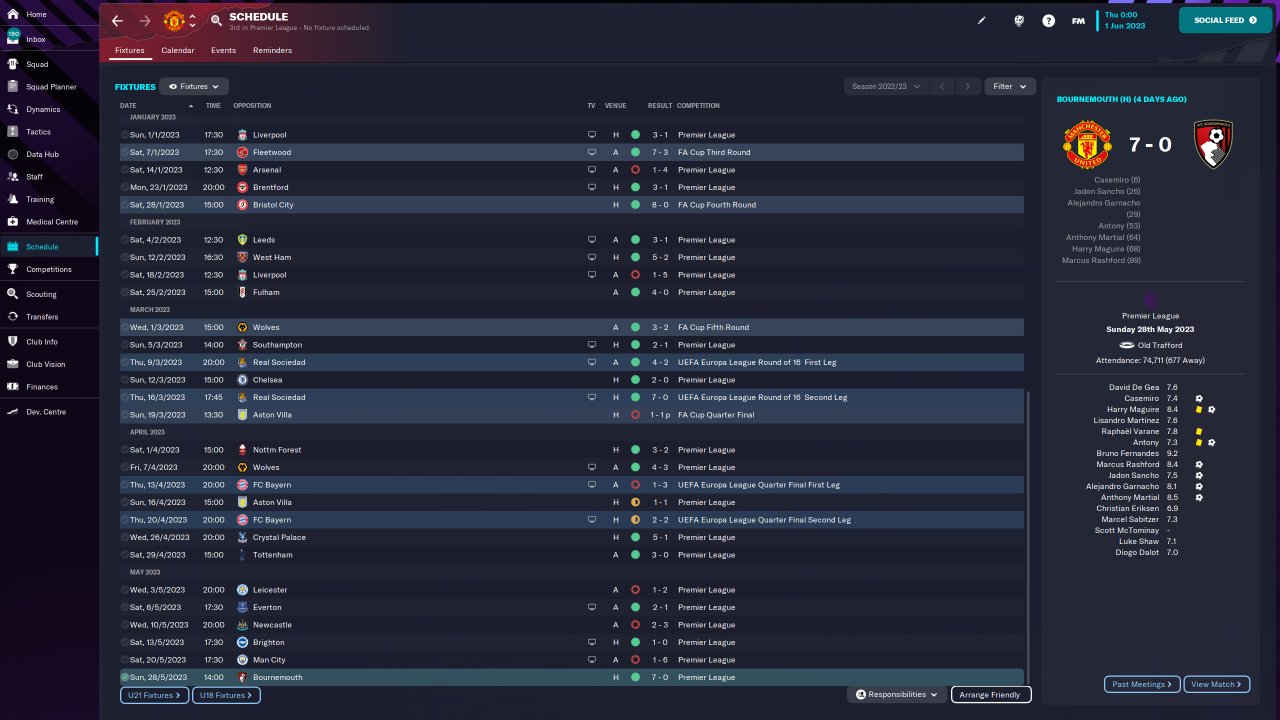Click the pencil edit icon in the top bar
1280x720 pixels.
(x=982, y=20)
